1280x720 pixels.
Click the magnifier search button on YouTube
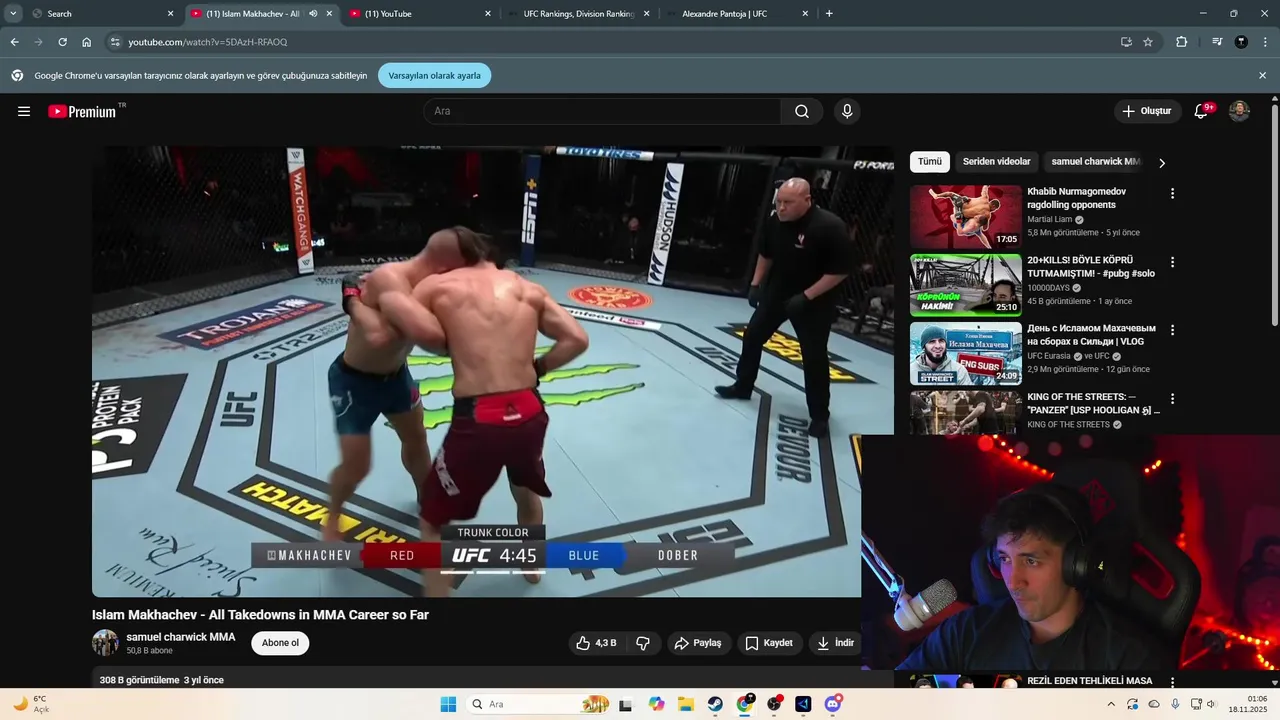pos(802,111)
